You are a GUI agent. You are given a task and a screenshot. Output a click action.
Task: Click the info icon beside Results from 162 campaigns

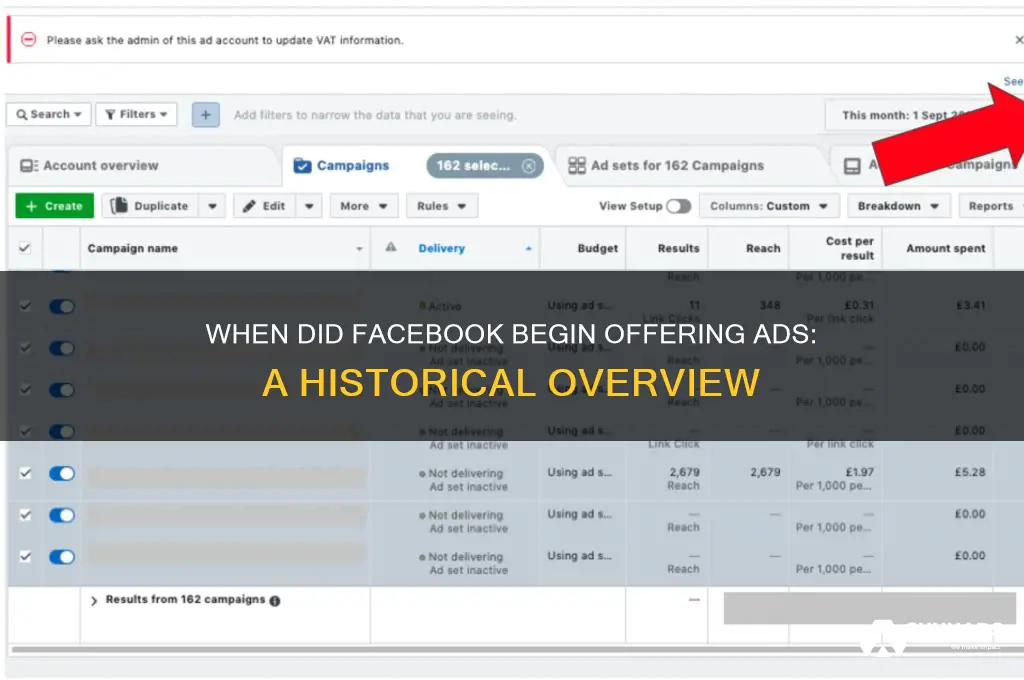[x=275, y=601]
